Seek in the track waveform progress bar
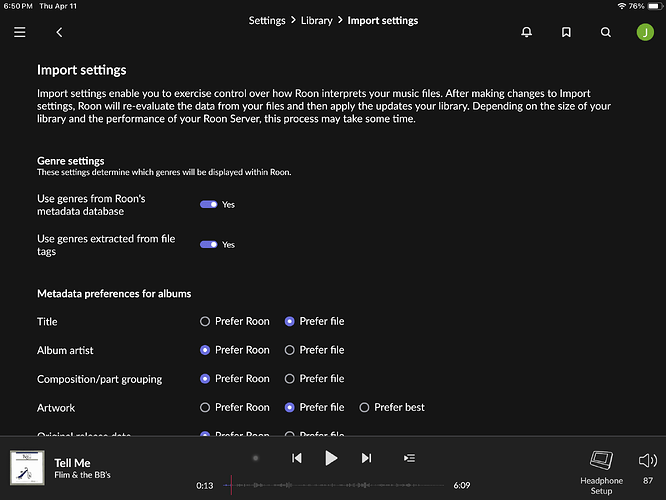This screenshot has height=500, width=666. coord(333,485)
